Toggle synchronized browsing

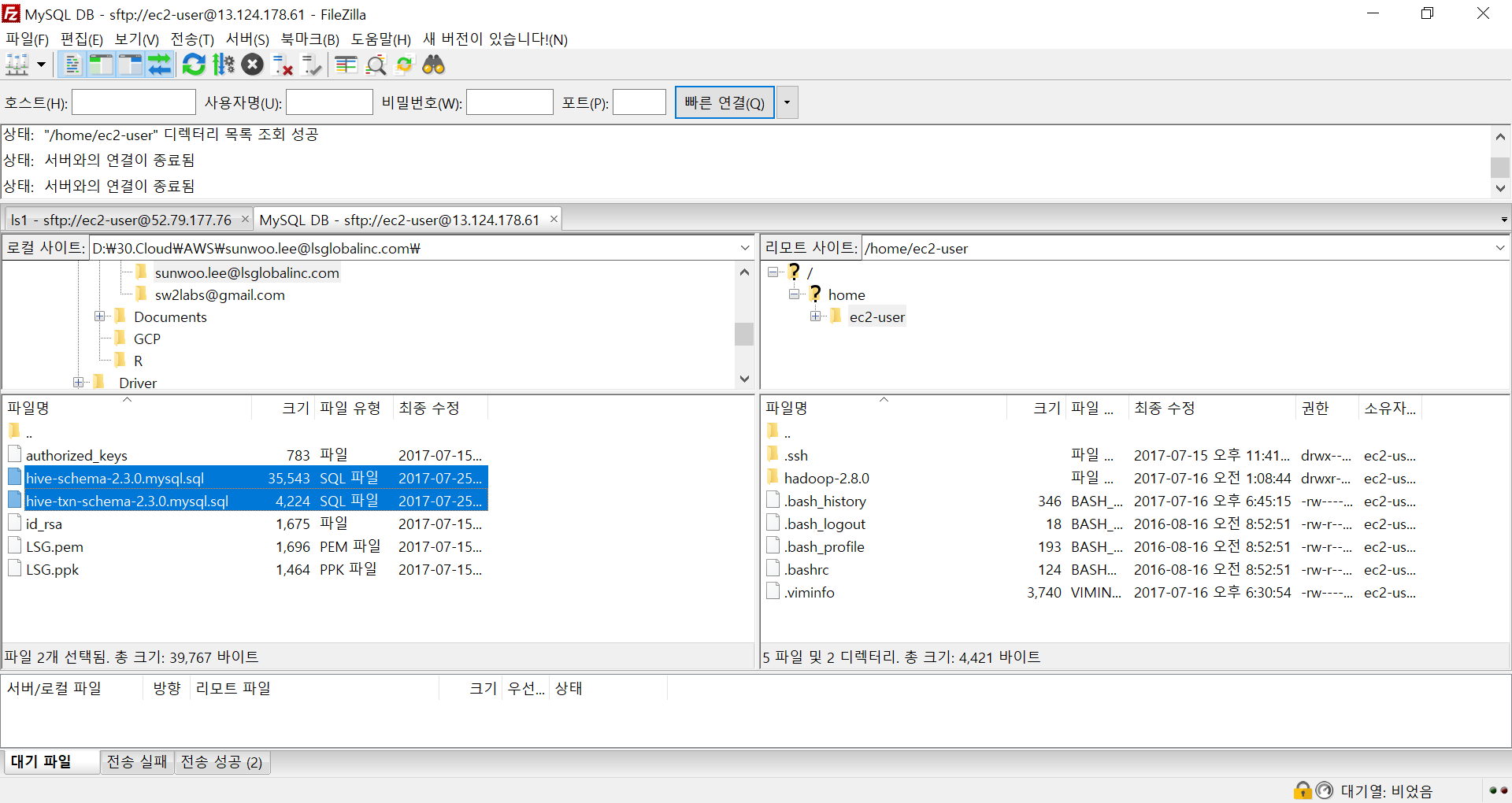click(405, 65)
